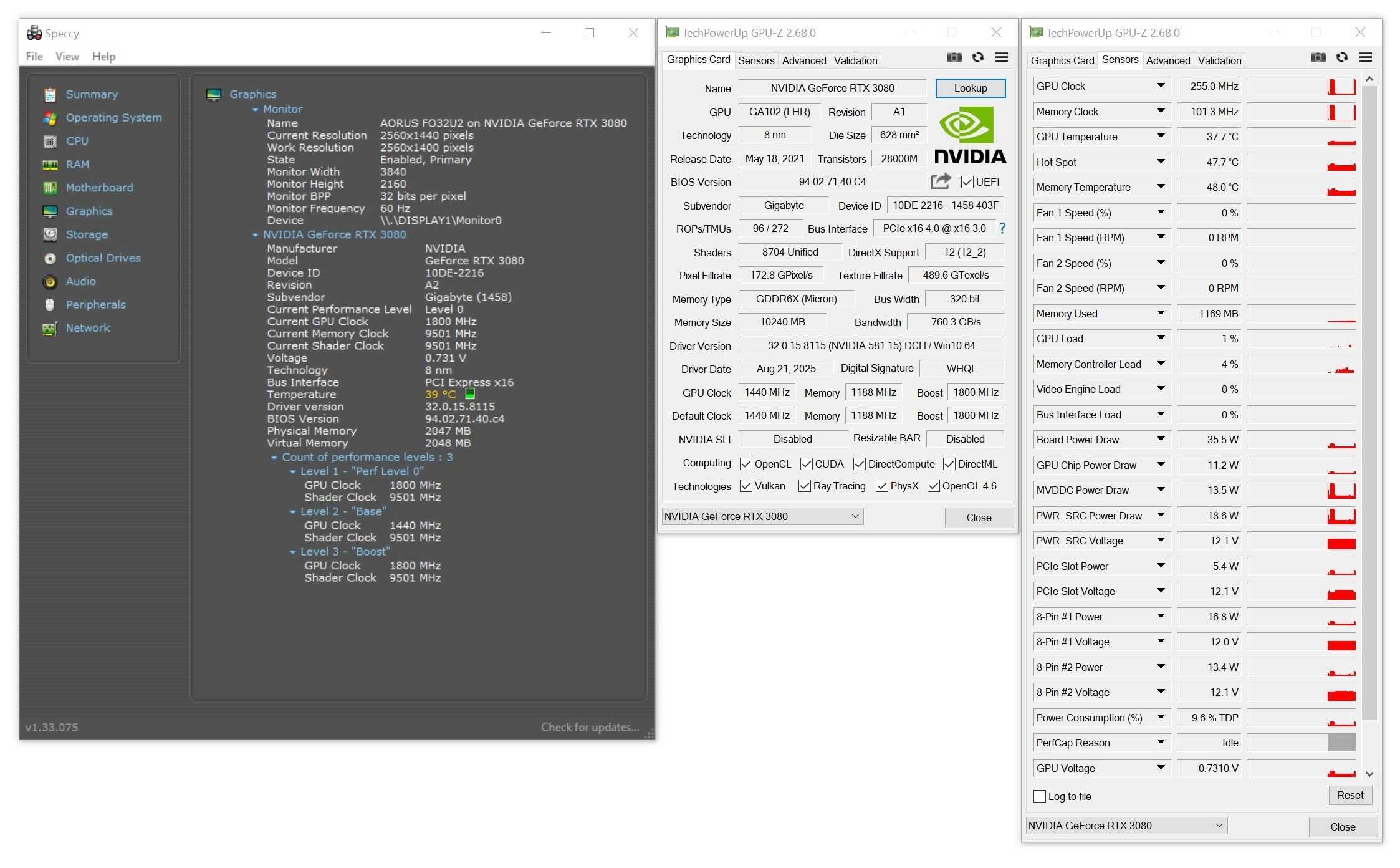Click the Bus Interface question mark

[x=1002, y=228]
